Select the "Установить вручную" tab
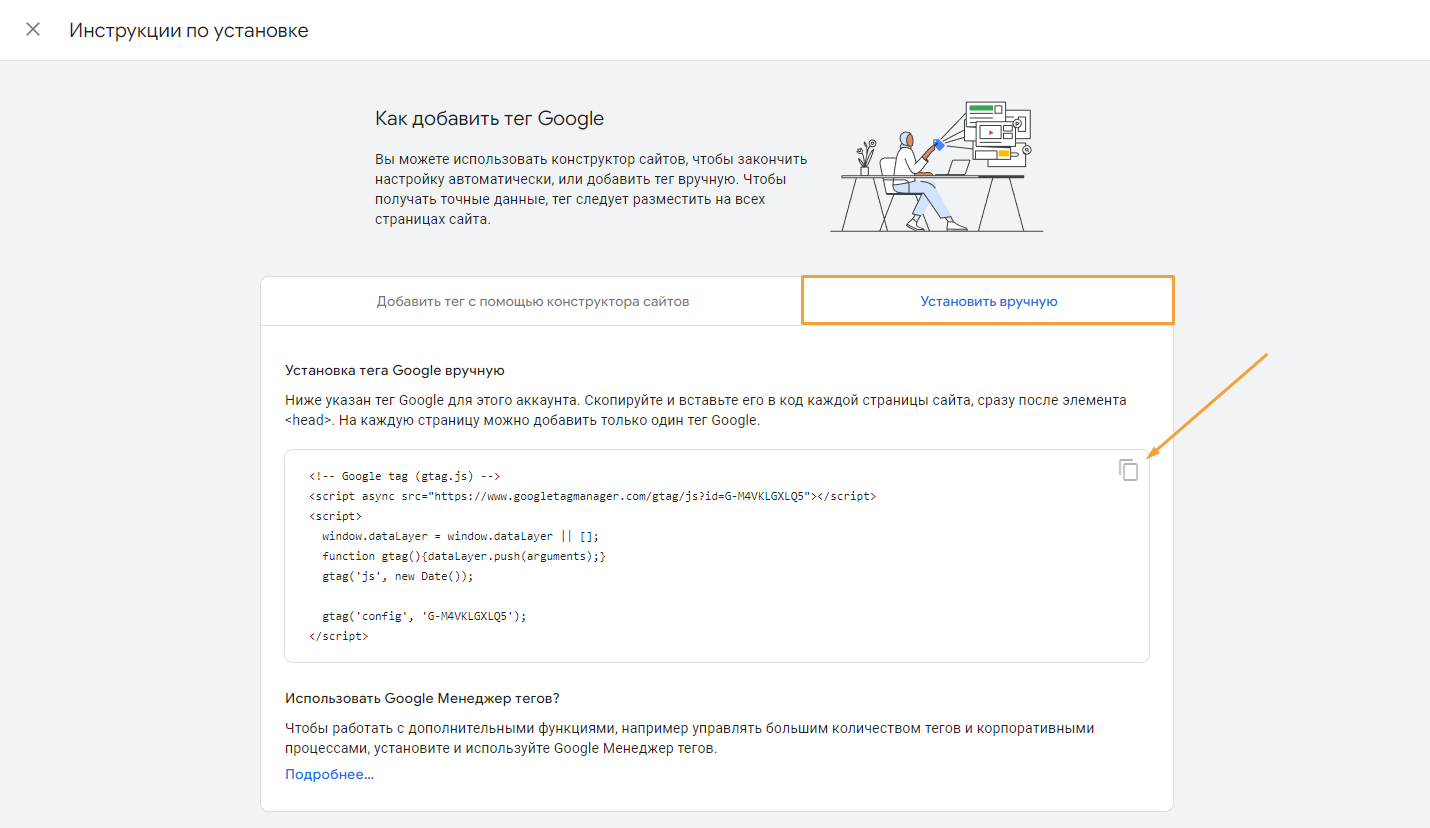1430x828 pixels. pos(988,301)
